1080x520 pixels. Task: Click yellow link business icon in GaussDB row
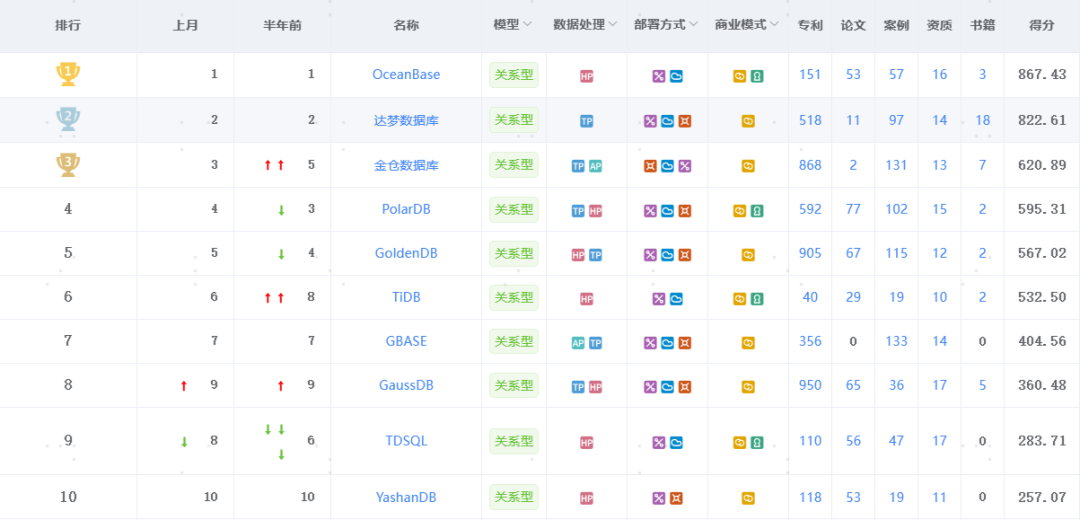(x=748, y=387)
